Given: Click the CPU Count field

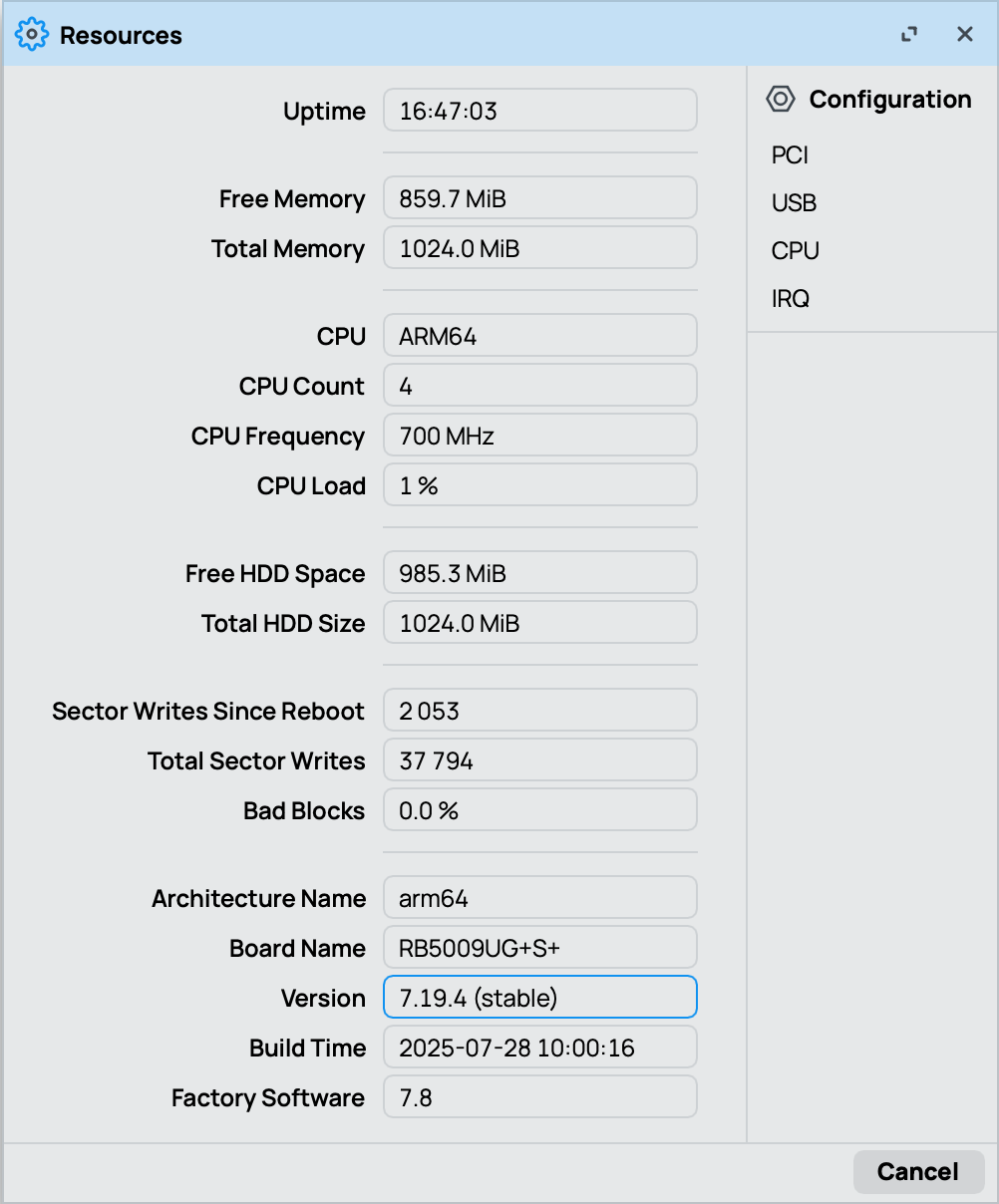Looking at the screenshot, I should (x=540, y=385).
